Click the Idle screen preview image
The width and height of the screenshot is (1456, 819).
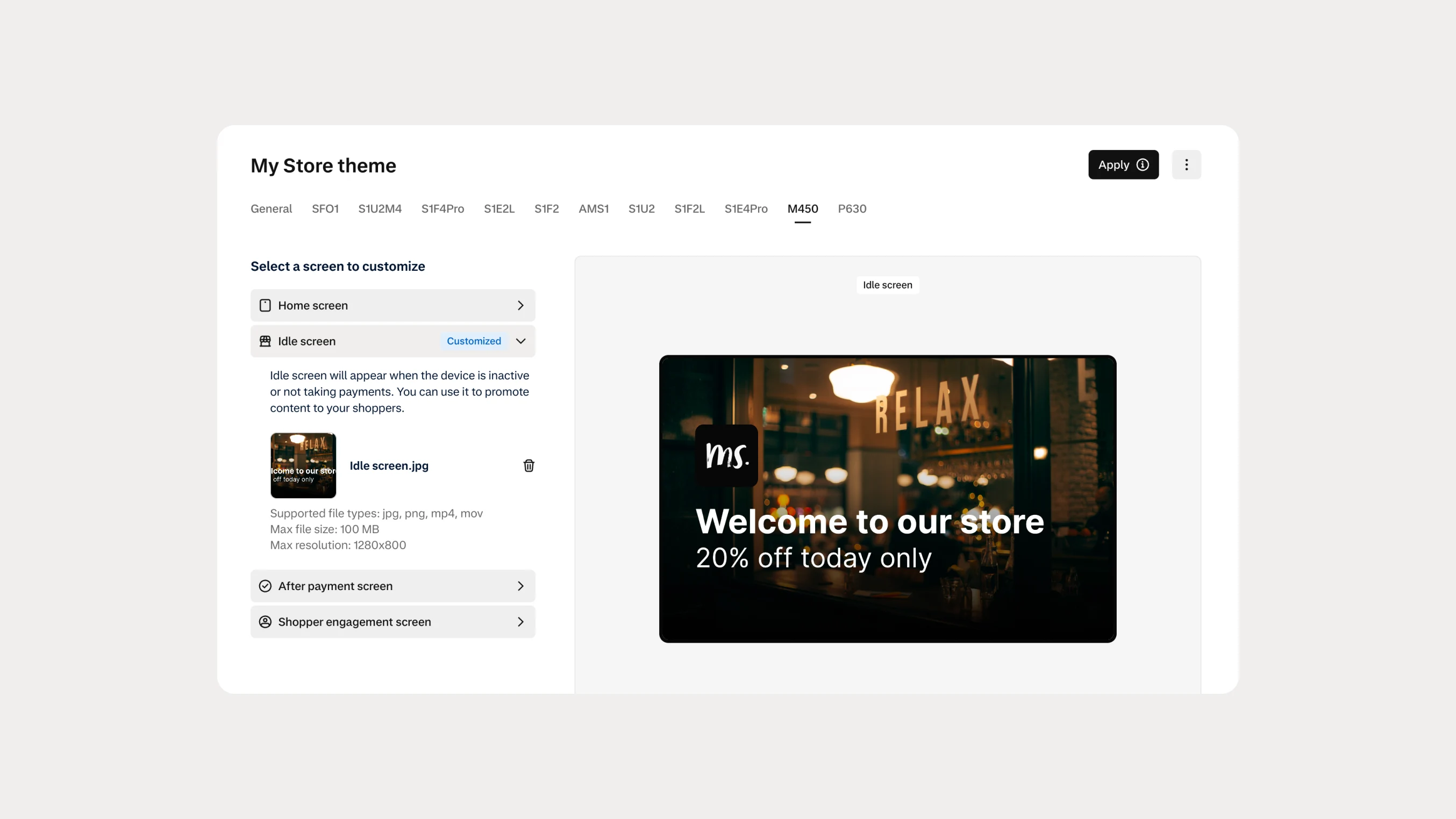point(887,498)
